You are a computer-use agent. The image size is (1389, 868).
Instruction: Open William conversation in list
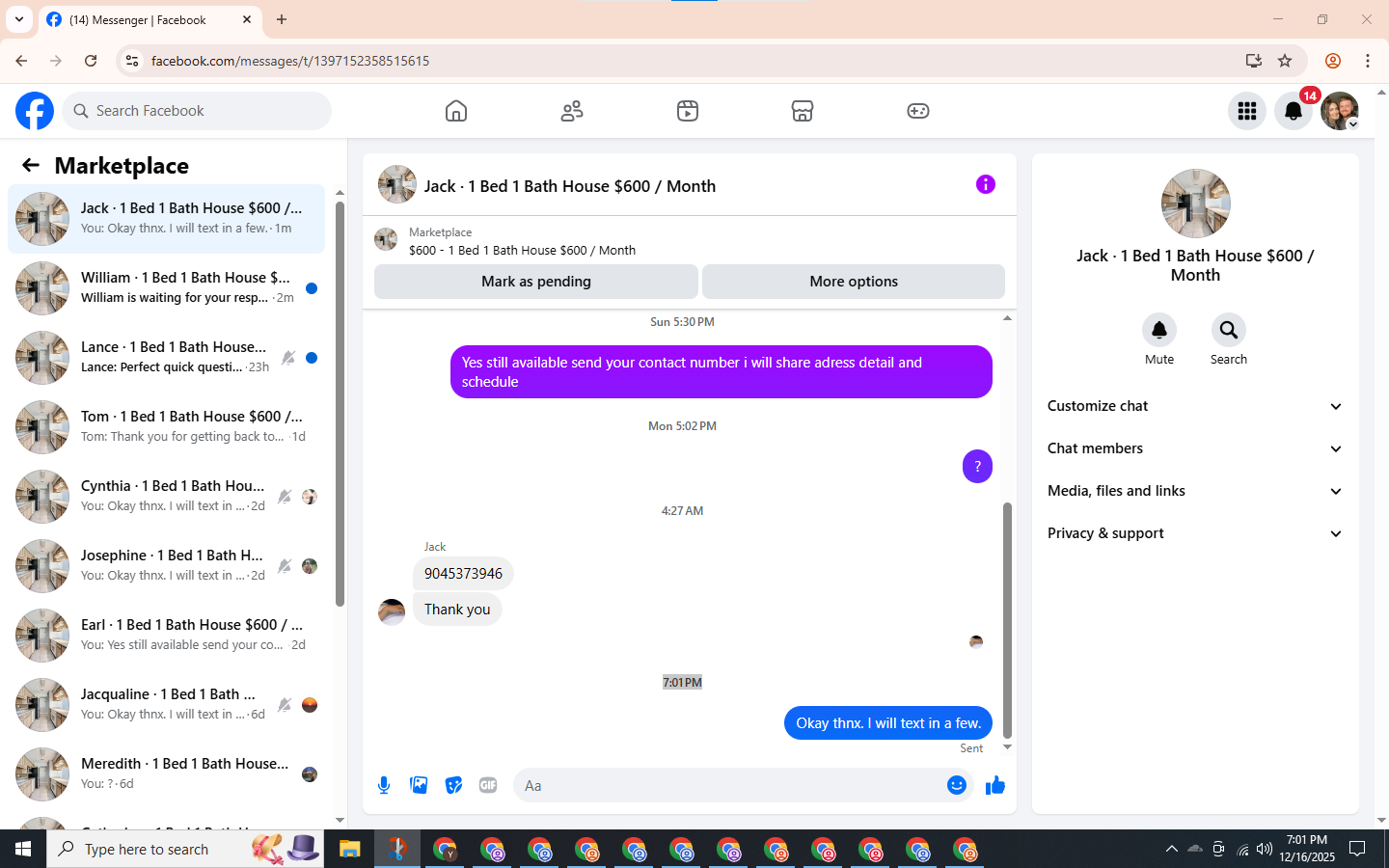coord(166,288)
